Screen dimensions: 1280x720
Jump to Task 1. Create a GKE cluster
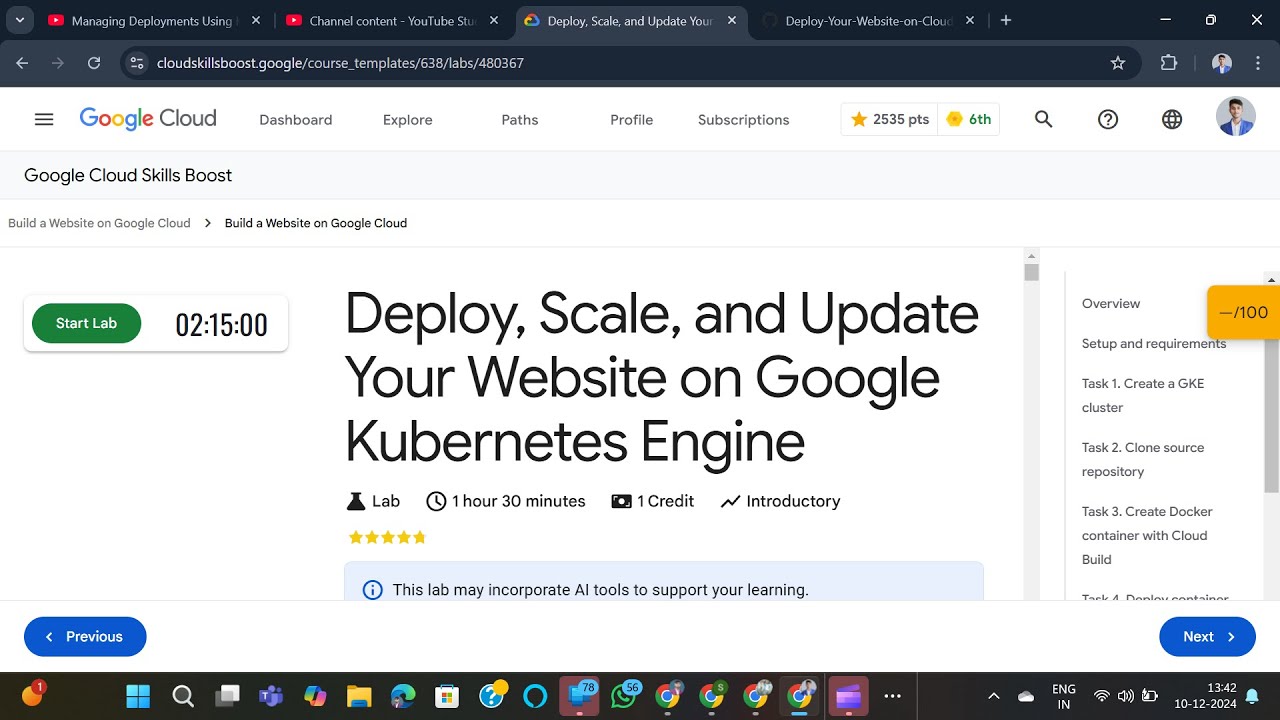(1143, 395)
